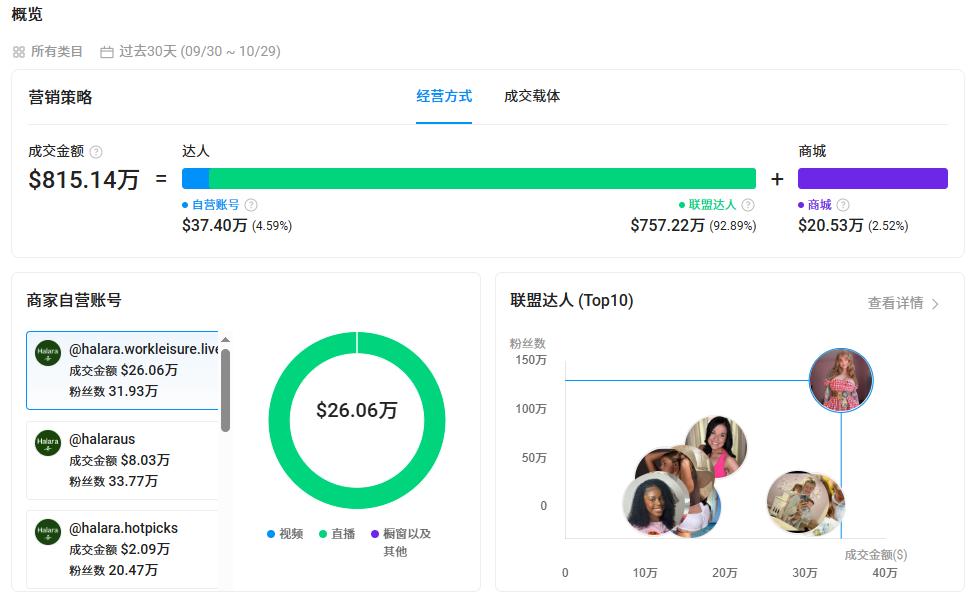Click the help icon beside 自营账号
Viewport: 967px width, 600px height.
point(251,205)
